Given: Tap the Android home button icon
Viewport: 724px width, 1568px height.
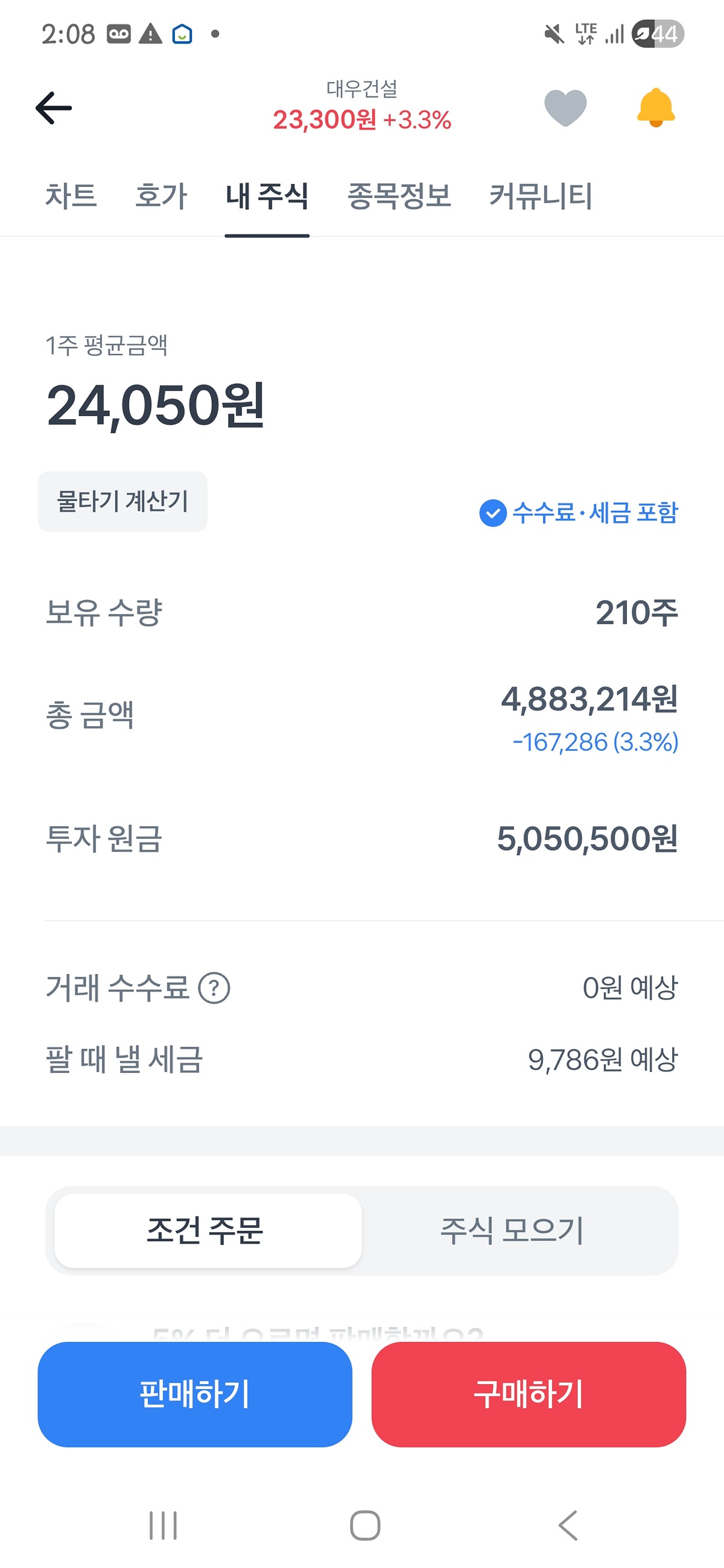Looking at the screenshot, I should coord(365,1525).
